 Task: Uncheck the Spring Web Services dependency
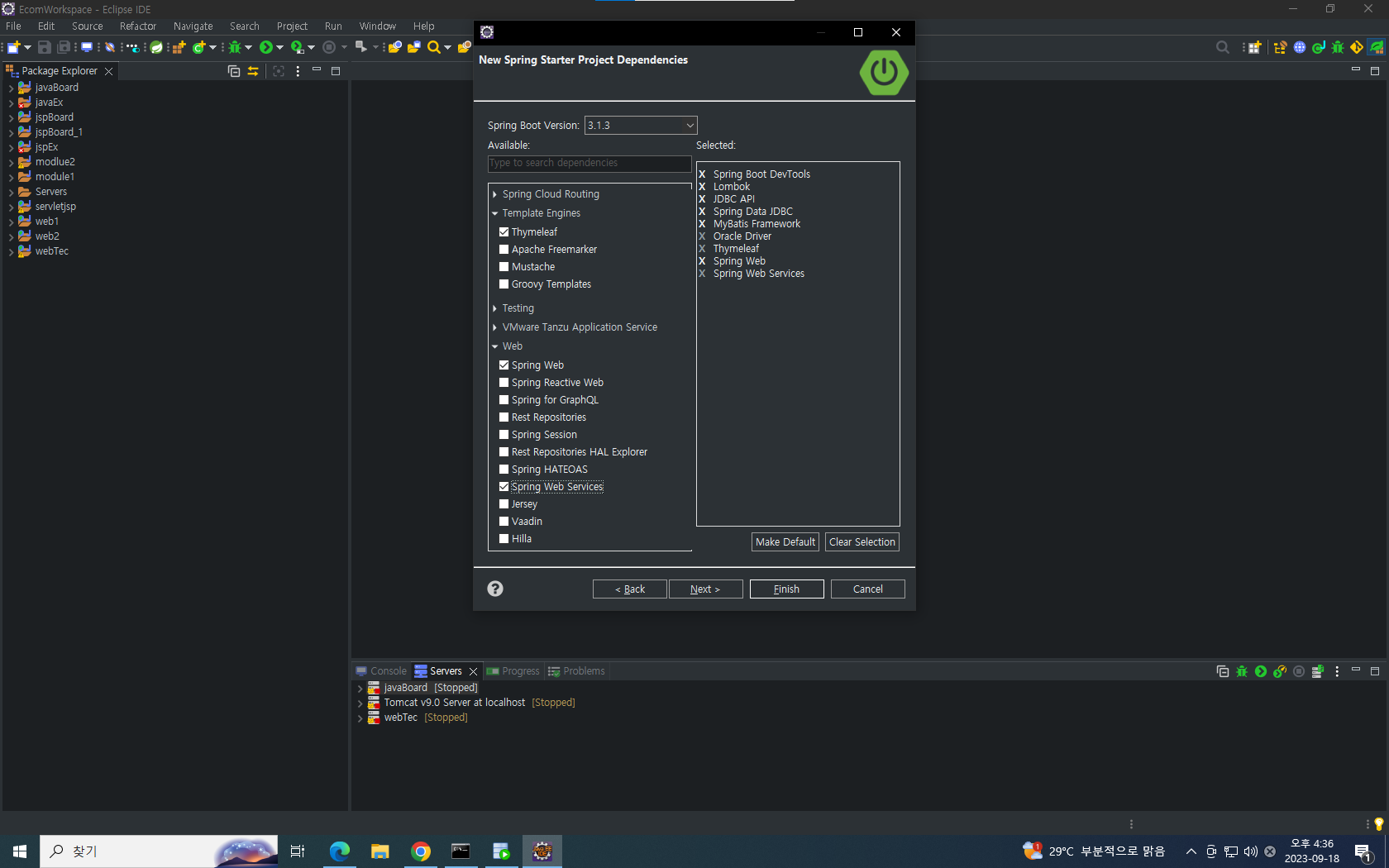click(x=504, y=487)
